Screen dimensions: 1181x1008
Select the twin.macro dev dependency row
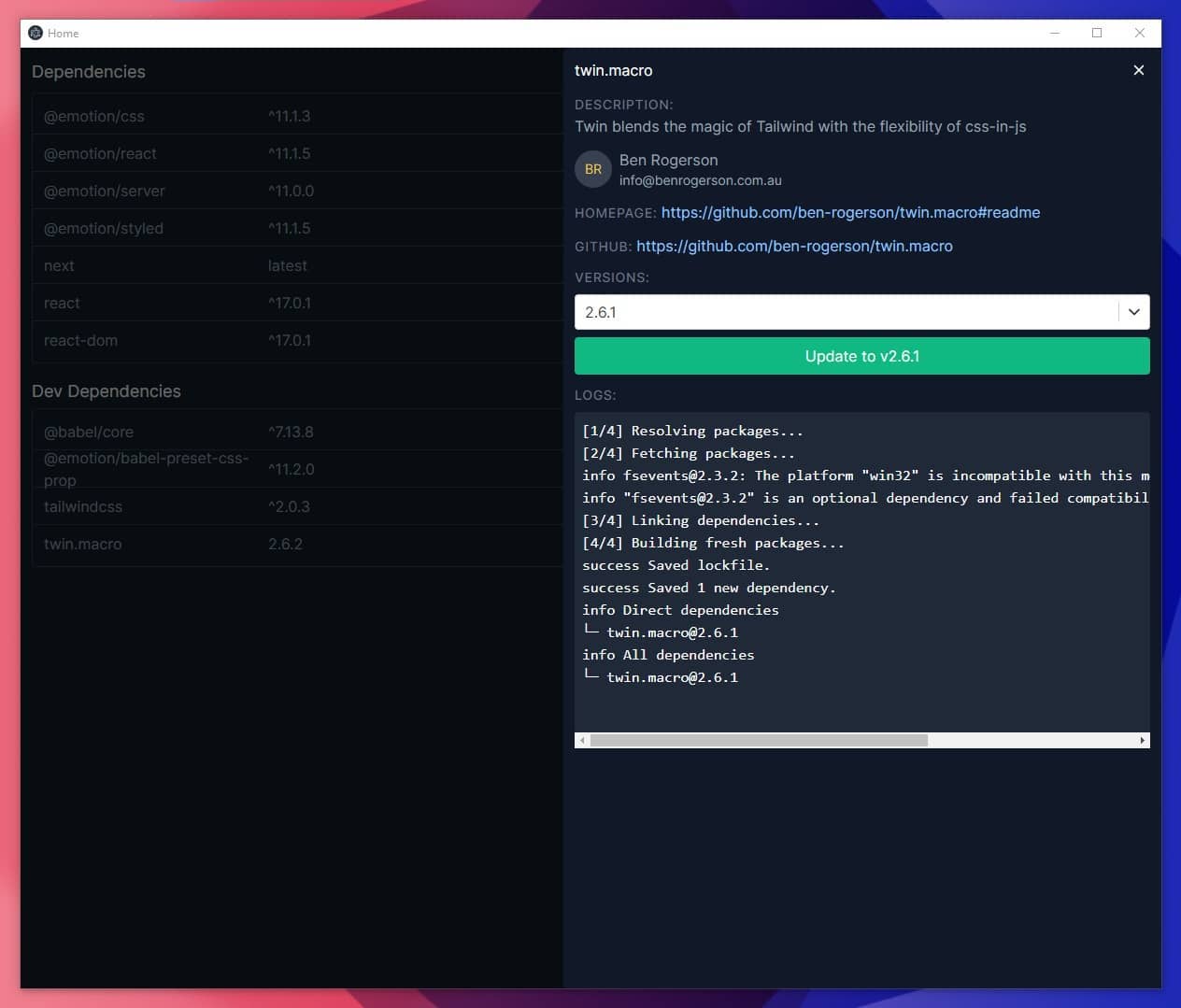coord(297,544)
